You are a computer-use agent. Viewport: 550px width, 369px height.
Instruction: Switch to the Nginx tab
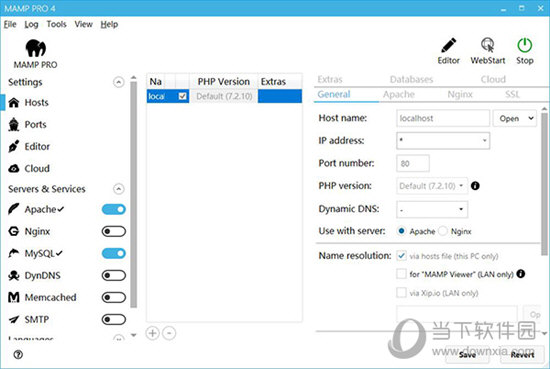460,94
